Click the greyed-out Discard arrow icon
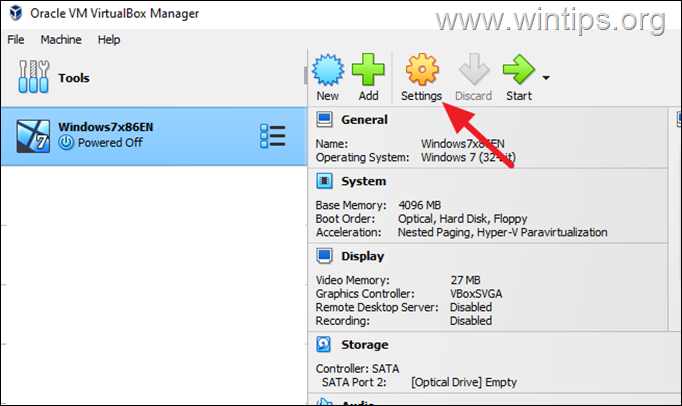 pyautogui.click(x=474, y=69)
